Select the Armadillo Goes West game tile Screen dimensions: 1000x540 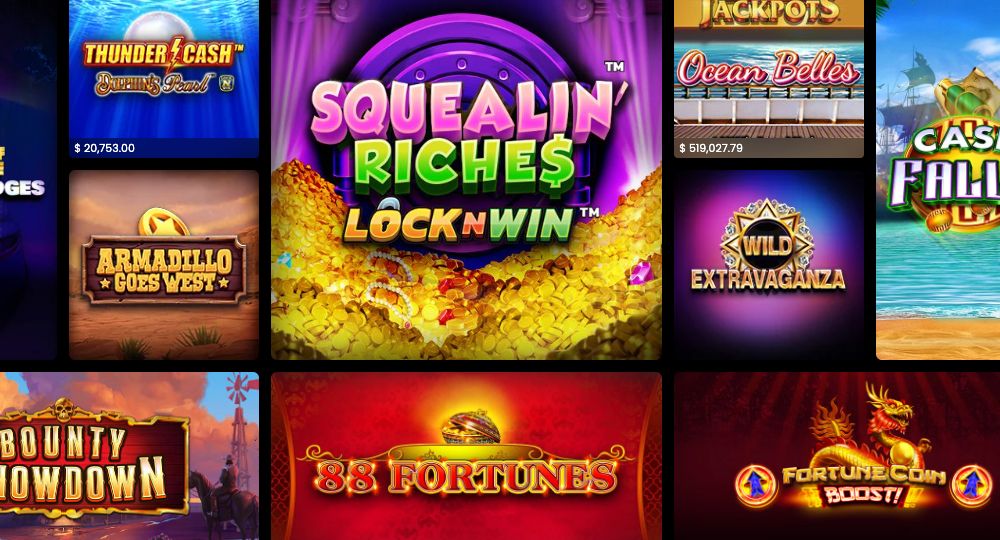pos(164,265)
